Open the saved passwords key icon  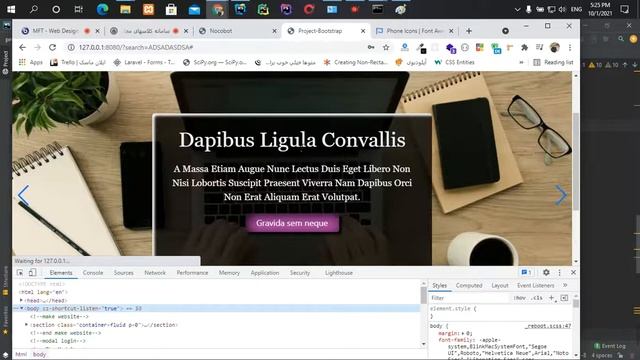(x=371, y=47)
